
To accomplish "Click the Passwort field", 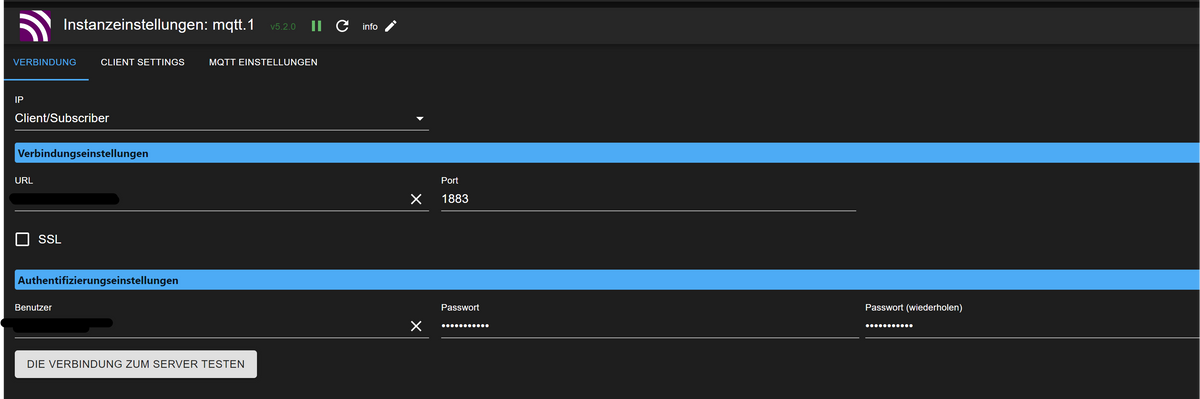I will pyautogui.click(x=649, y=326).
